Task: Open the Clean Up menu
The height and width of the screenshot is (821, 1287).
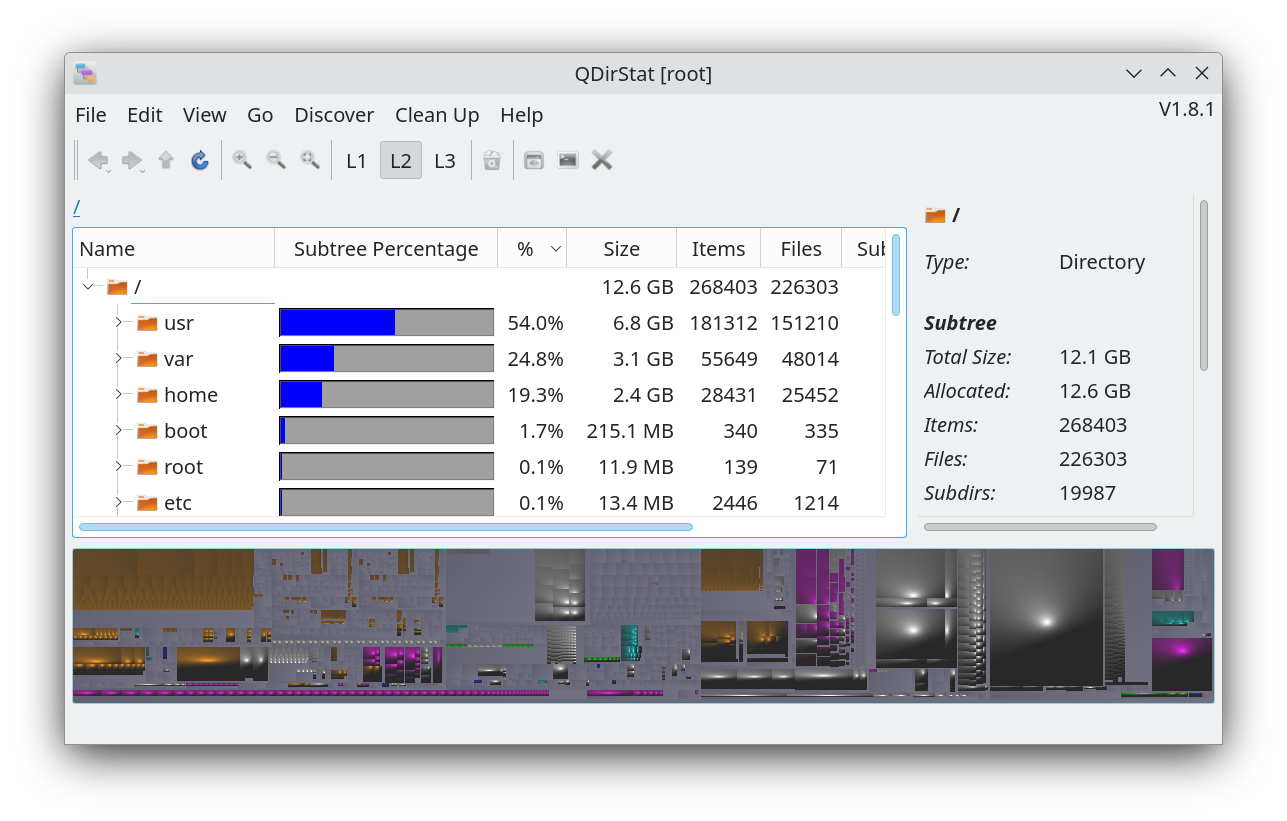Action: [x=437, y=115]
